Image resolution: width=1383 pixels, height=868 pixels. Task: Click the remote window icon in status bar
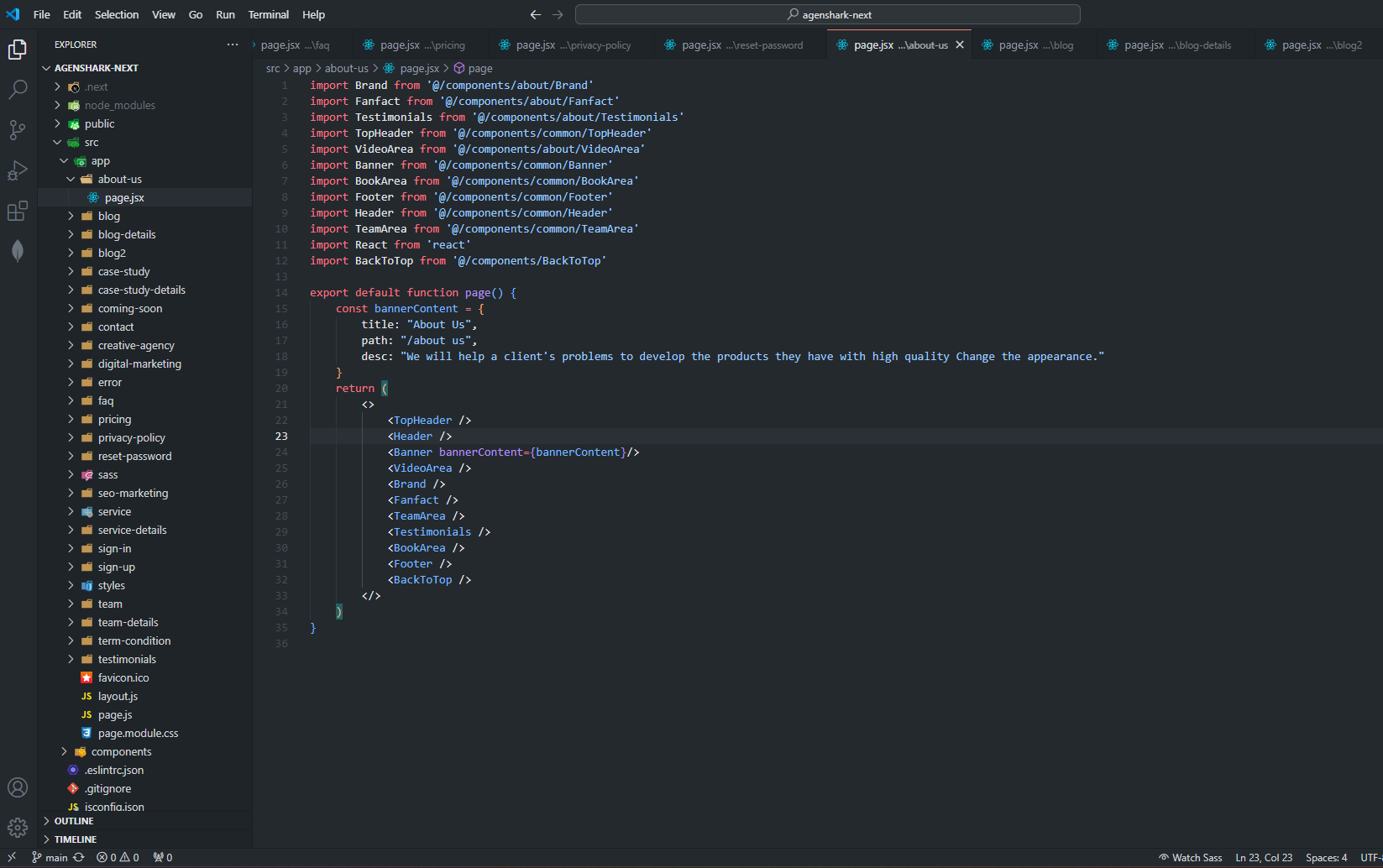[12, 857]
